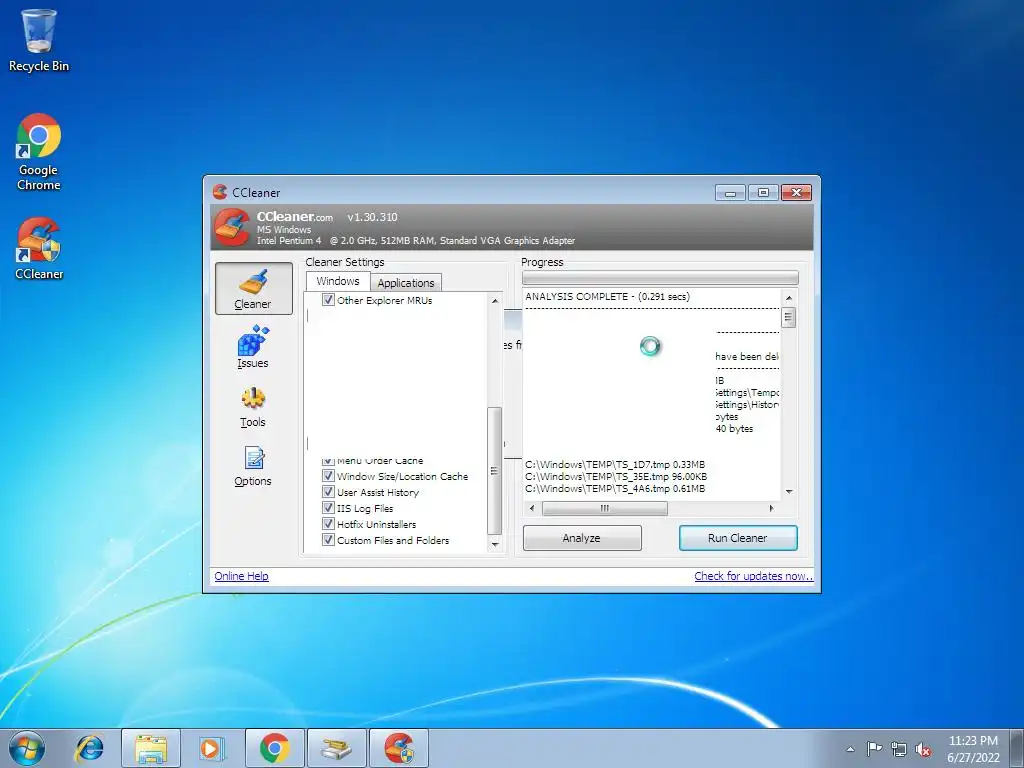
Task: Open the Action Center flag icon
Action: 874,748
